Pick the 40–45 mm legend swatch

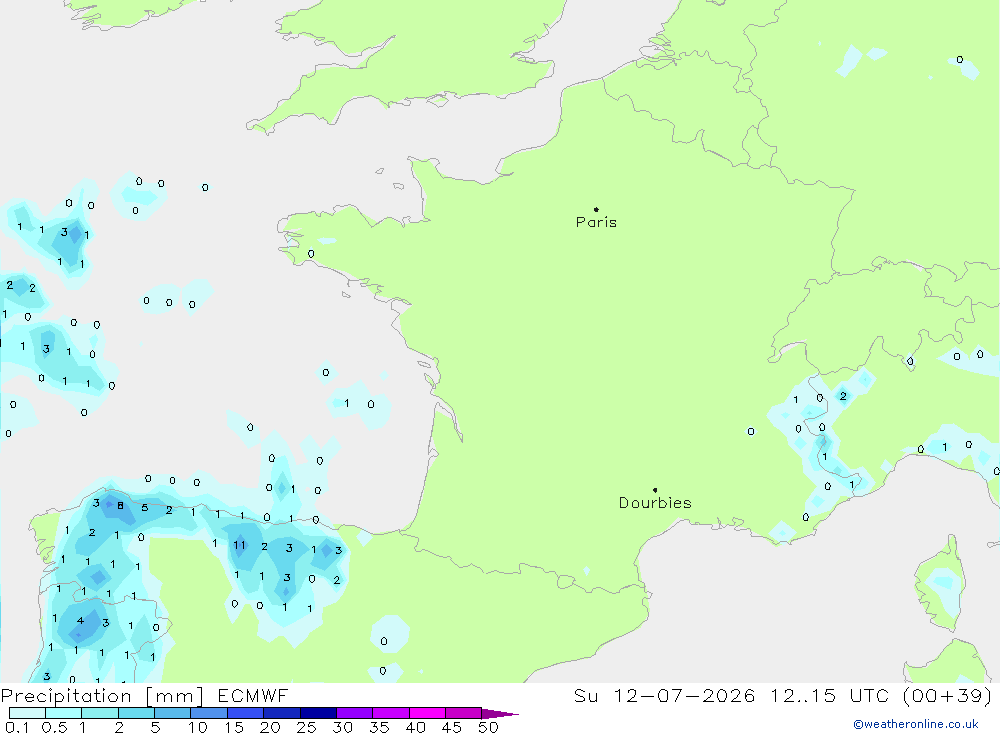427,713
